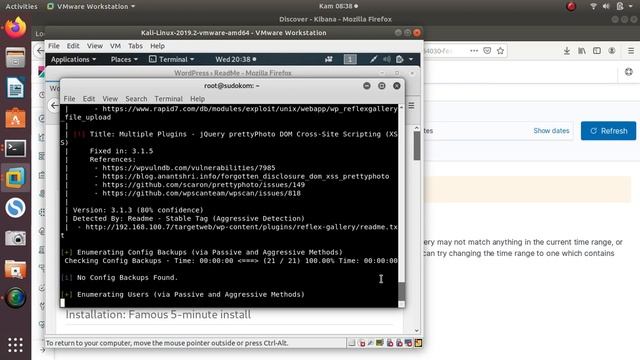
Task: Open Kali system menu arrow
Action: tap(411, 60)
